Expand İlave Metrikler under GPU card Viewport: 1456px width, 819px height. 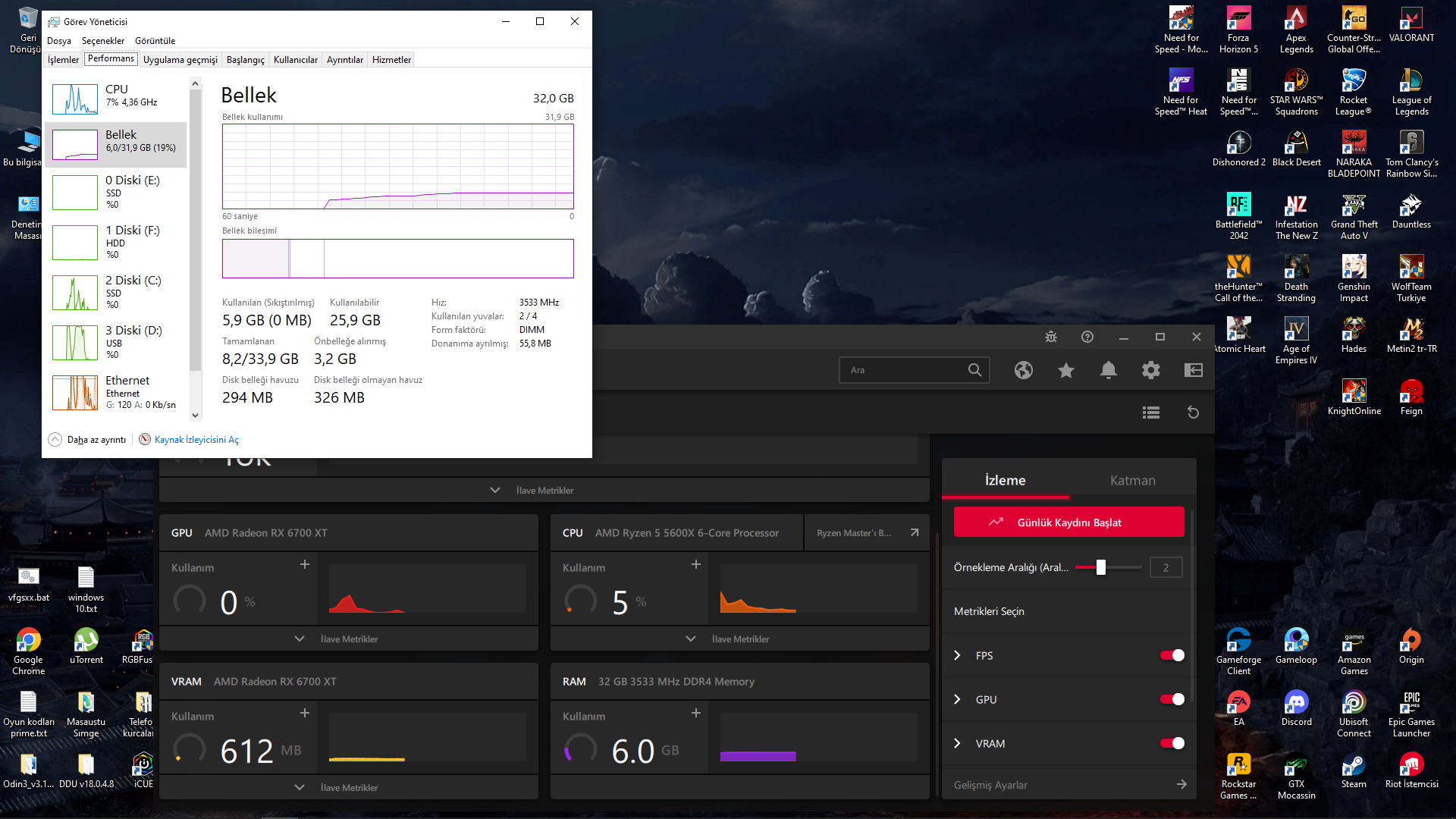tap(337, 639)
